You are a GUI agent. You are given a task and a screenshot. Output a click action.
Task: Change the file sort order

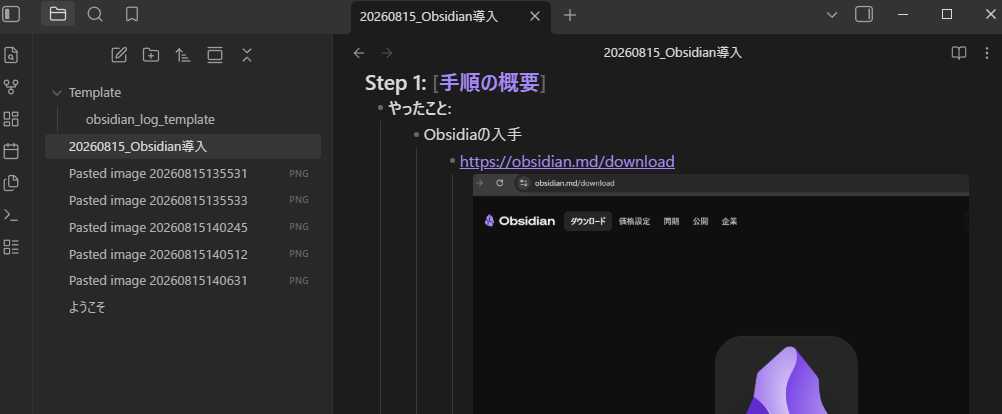click(183, 55)
